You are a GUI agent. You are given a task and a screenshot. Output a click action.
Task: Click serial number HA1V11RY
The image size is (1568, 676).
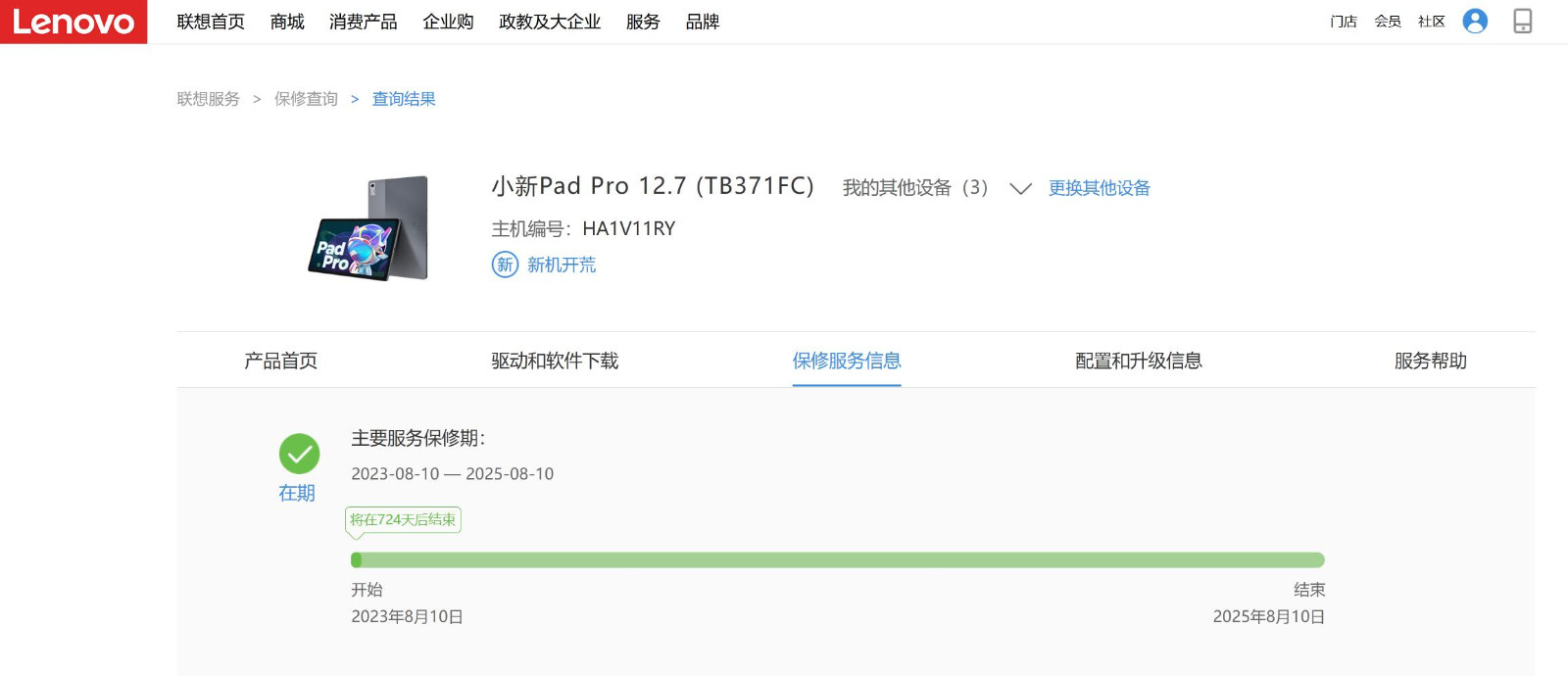point(629,229)
